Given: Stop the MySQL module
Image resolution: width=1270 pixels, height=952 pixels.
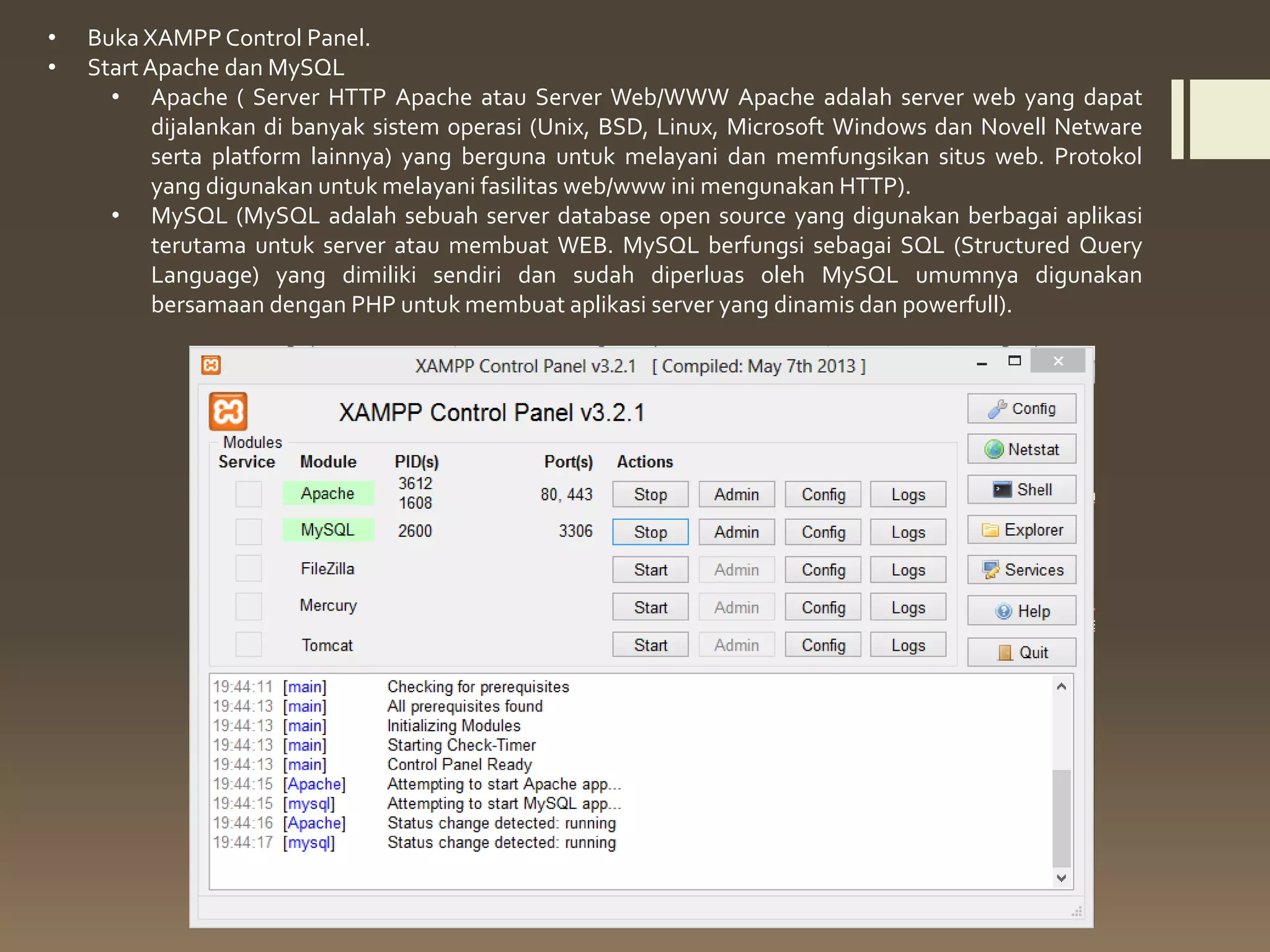Looking at the screenshot, I should pos(651,532).
